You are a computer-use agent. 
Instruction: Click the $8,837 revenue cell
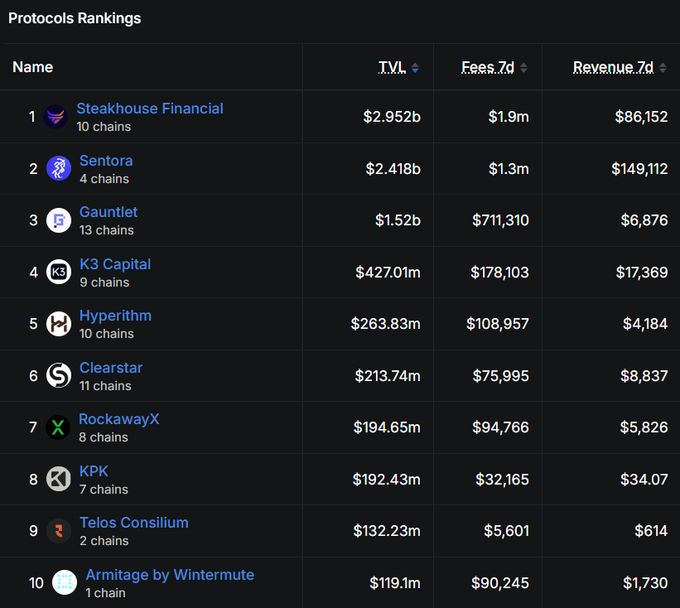[644, 376]
